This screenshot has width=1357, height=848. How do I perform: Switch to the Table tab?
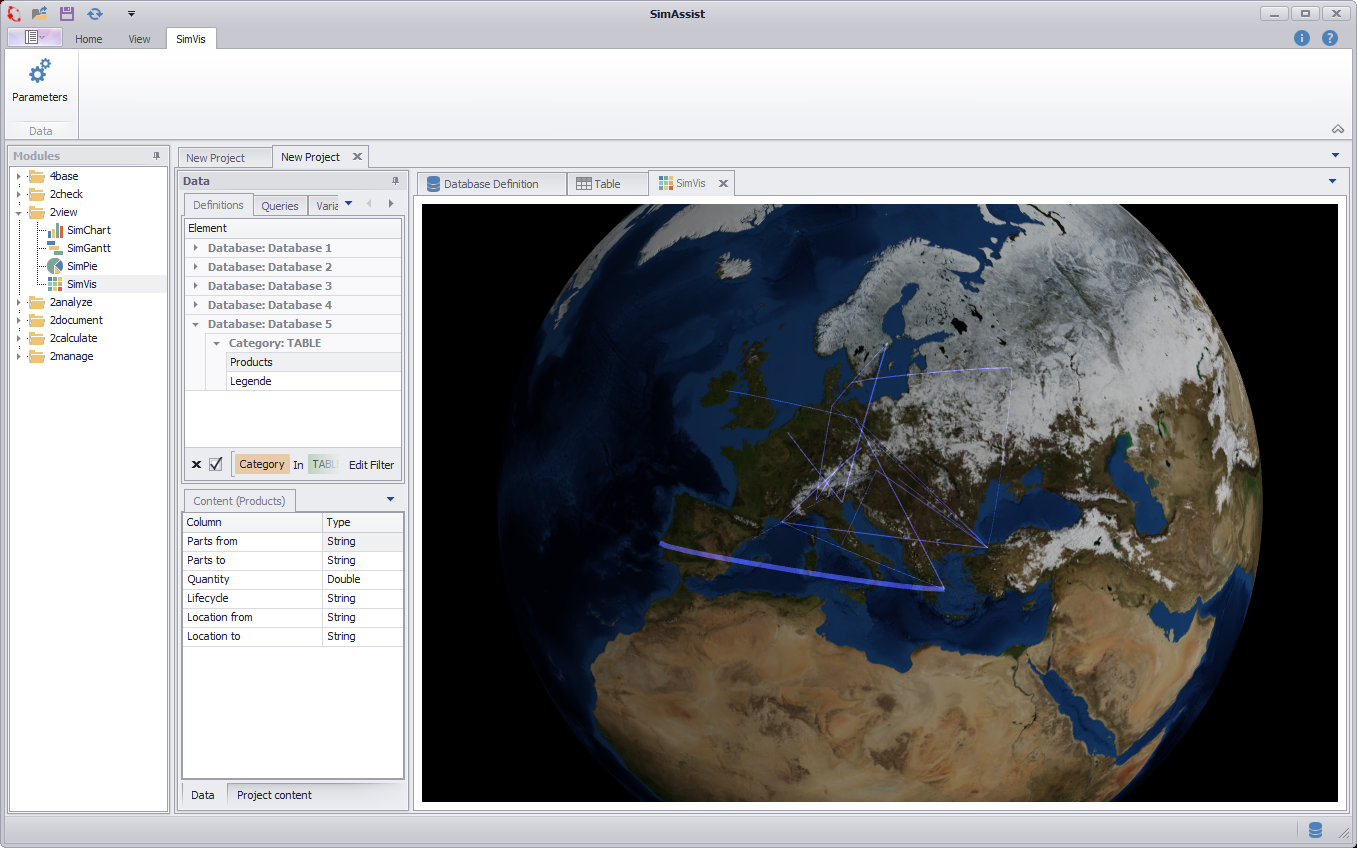coord(606,183)
